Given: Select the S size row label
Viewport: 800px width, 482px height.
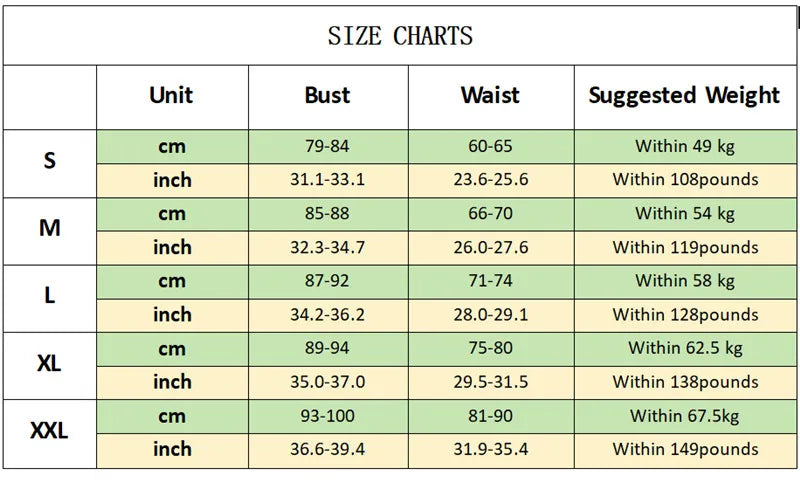Looking at the screenshot, I should [x=50, y=161].
